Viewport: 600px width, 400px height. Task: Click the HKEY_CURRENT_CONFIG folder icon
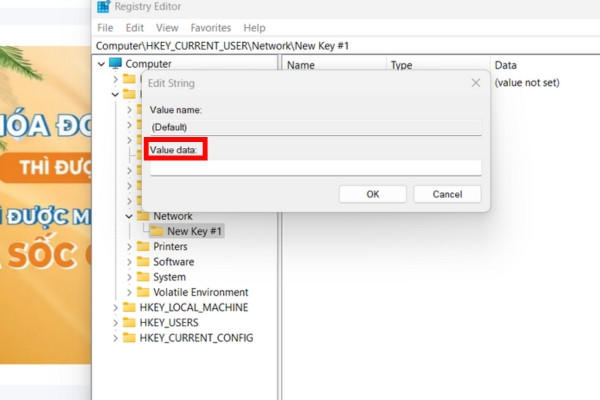pos(129,338)
